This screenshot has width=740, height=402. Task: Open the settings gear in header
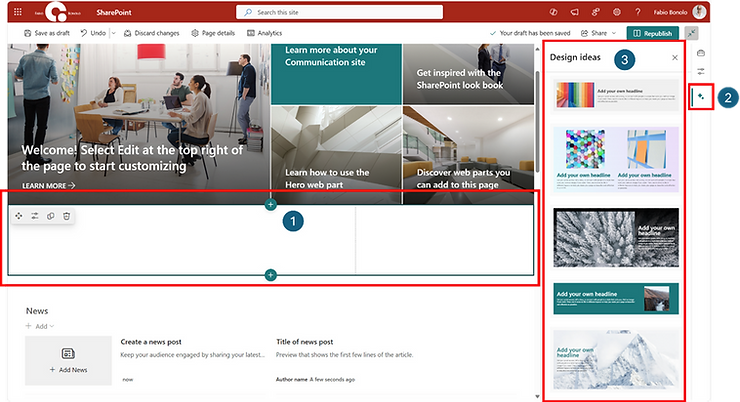point(616,12)
